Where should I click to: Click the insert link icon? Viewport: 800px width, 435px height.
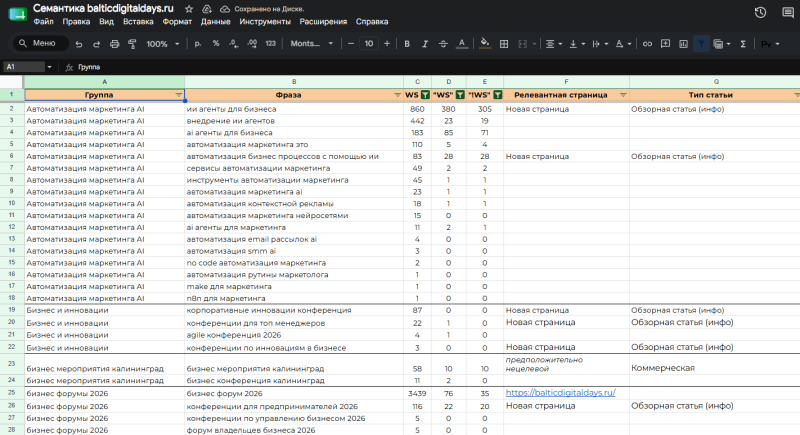tap(647, 44)
